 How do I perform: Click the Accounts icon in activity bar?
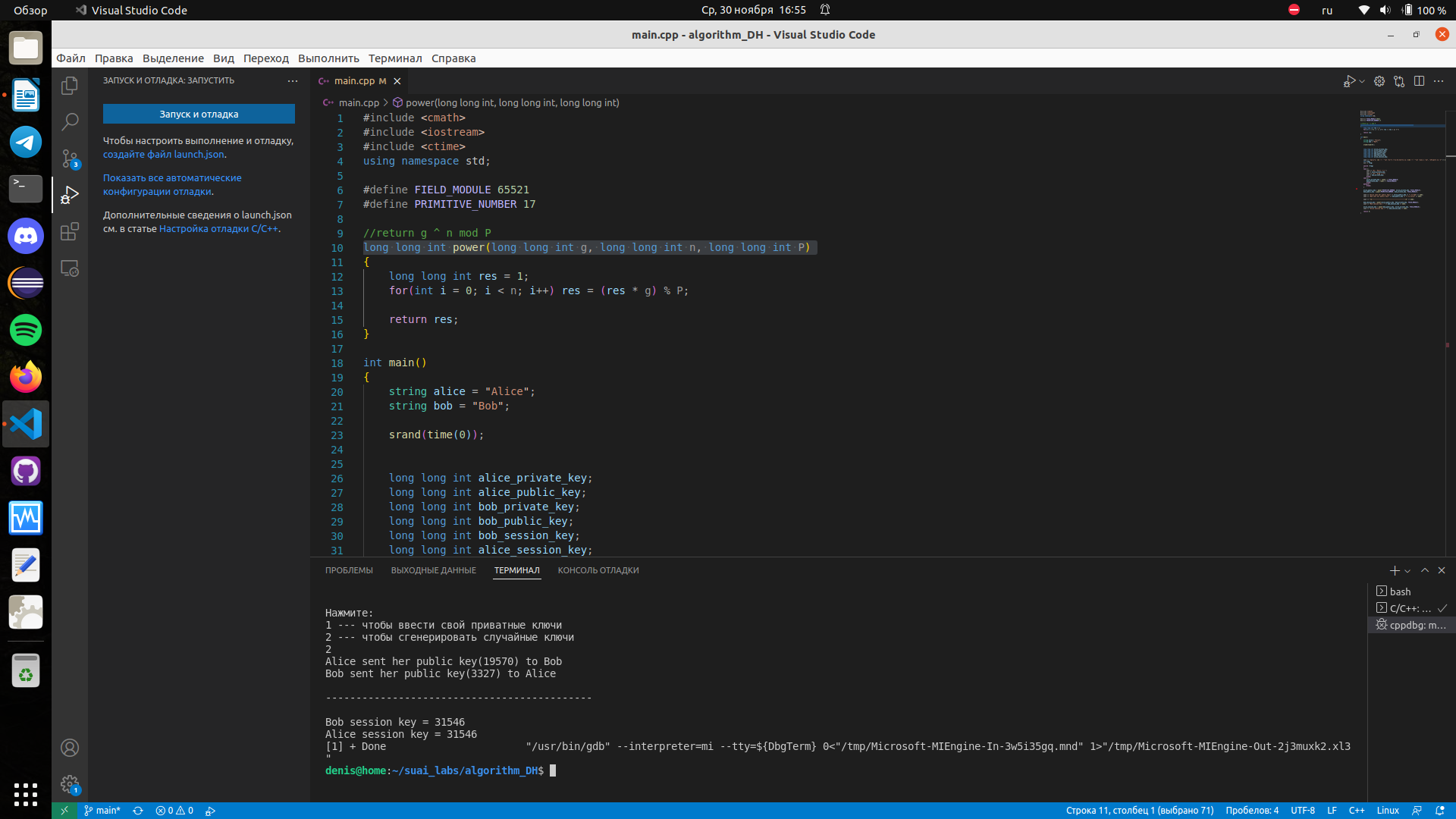[70, 748]
